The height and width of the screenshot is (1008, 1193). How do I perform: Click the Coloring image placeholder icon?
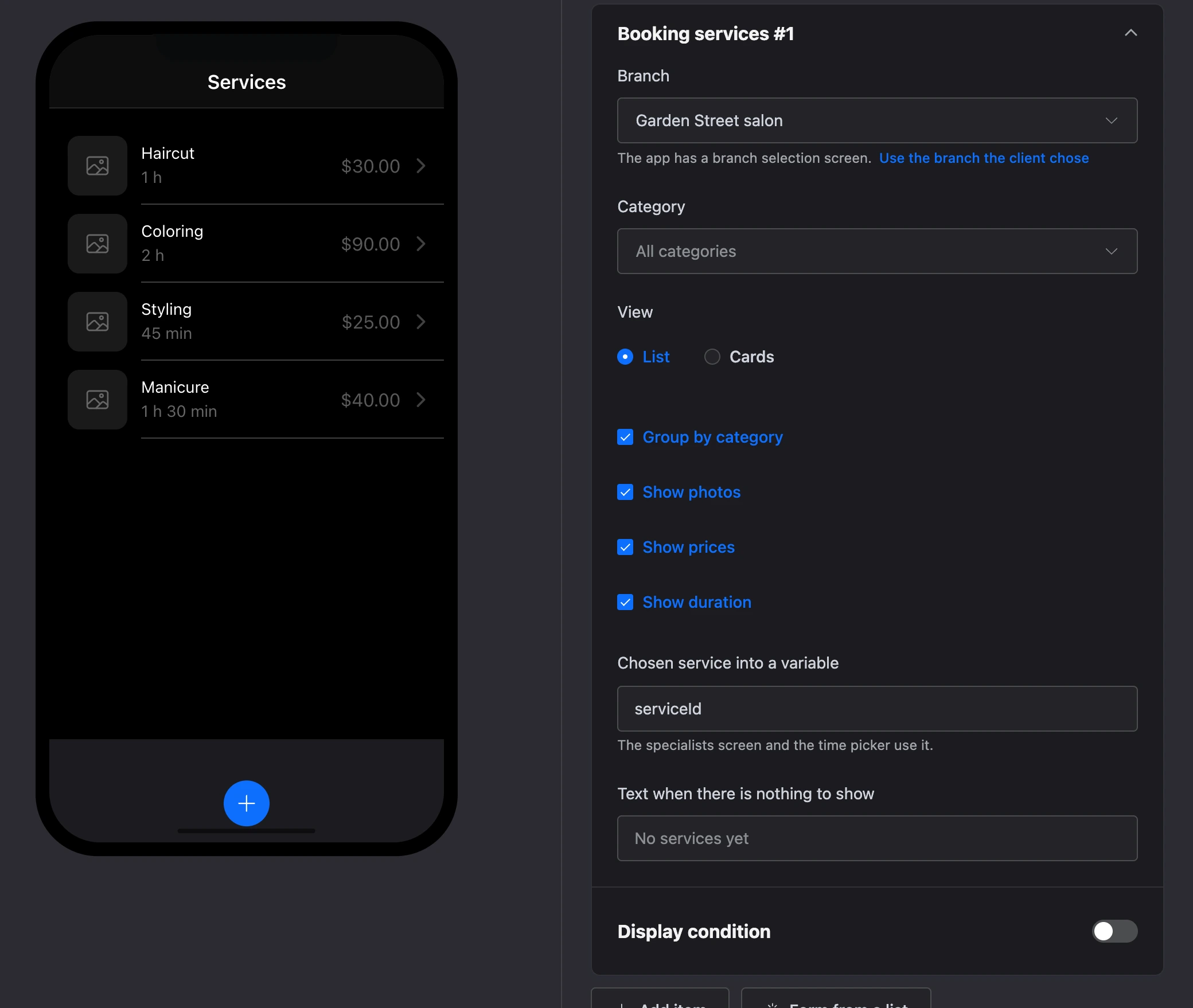(x=98, y=244)
